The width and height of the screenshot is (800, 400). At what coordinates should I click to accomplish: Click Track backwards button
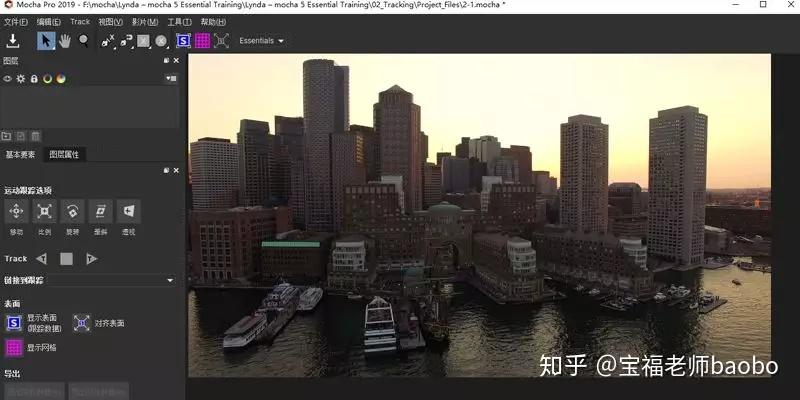41,259
